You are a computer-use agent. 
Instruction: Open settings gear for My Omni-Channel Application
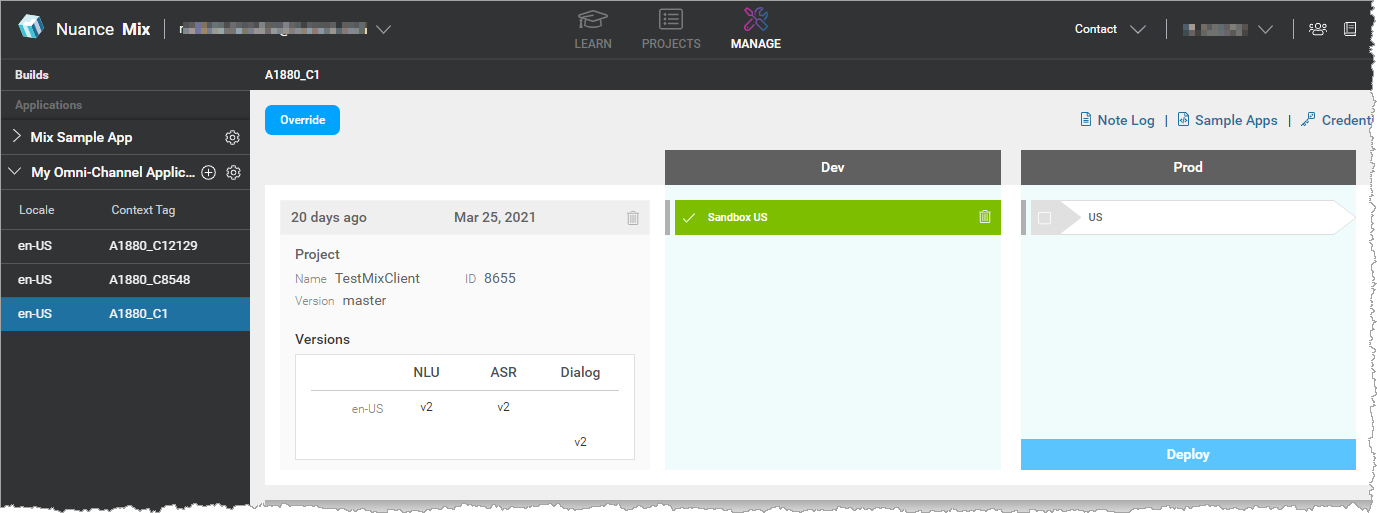(x=233, y=173)
